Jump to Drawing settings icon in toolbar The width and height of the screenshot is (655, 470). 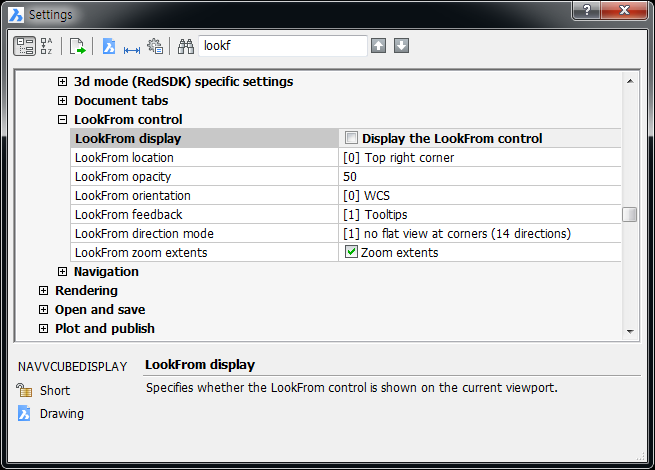pyautogui.click(x=109, y=46)
